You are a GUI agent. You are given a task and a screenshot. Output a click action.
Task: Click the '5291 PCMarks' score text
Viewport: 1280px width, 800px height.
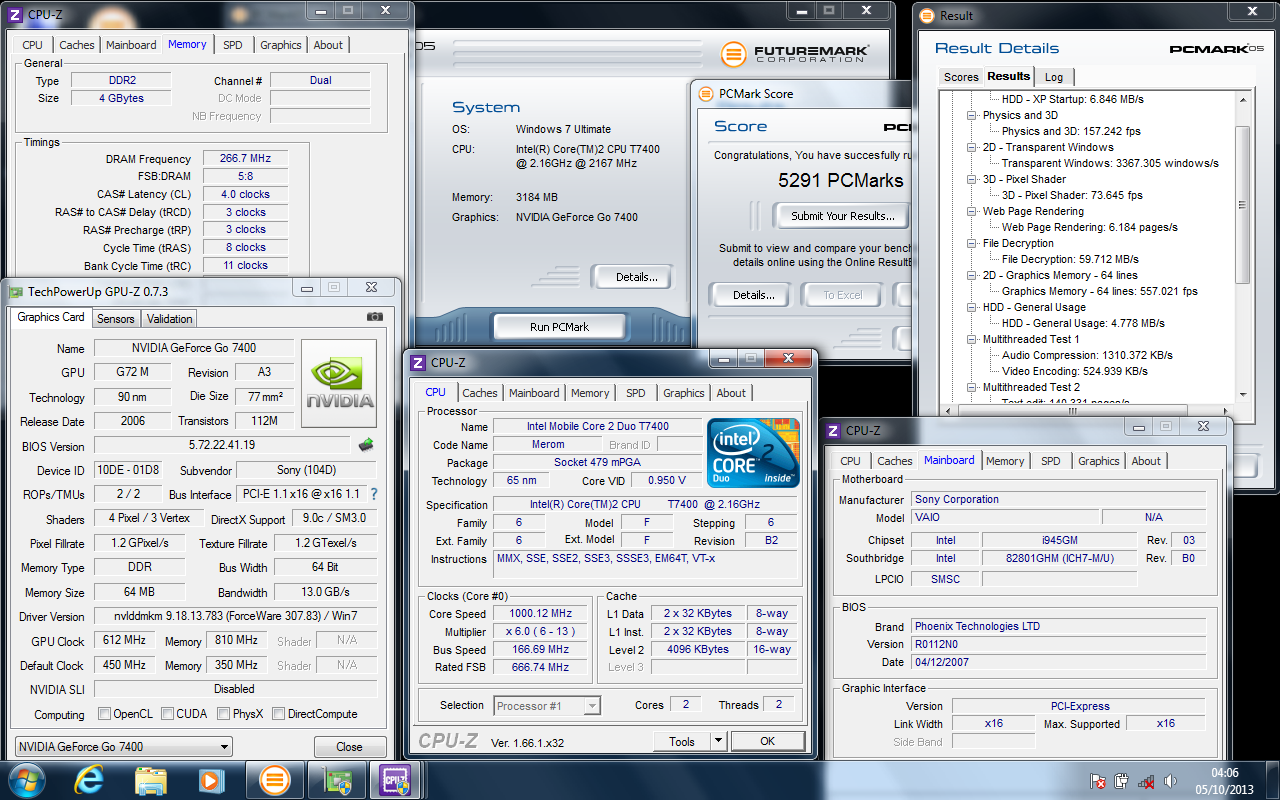[x=840, y=181]
